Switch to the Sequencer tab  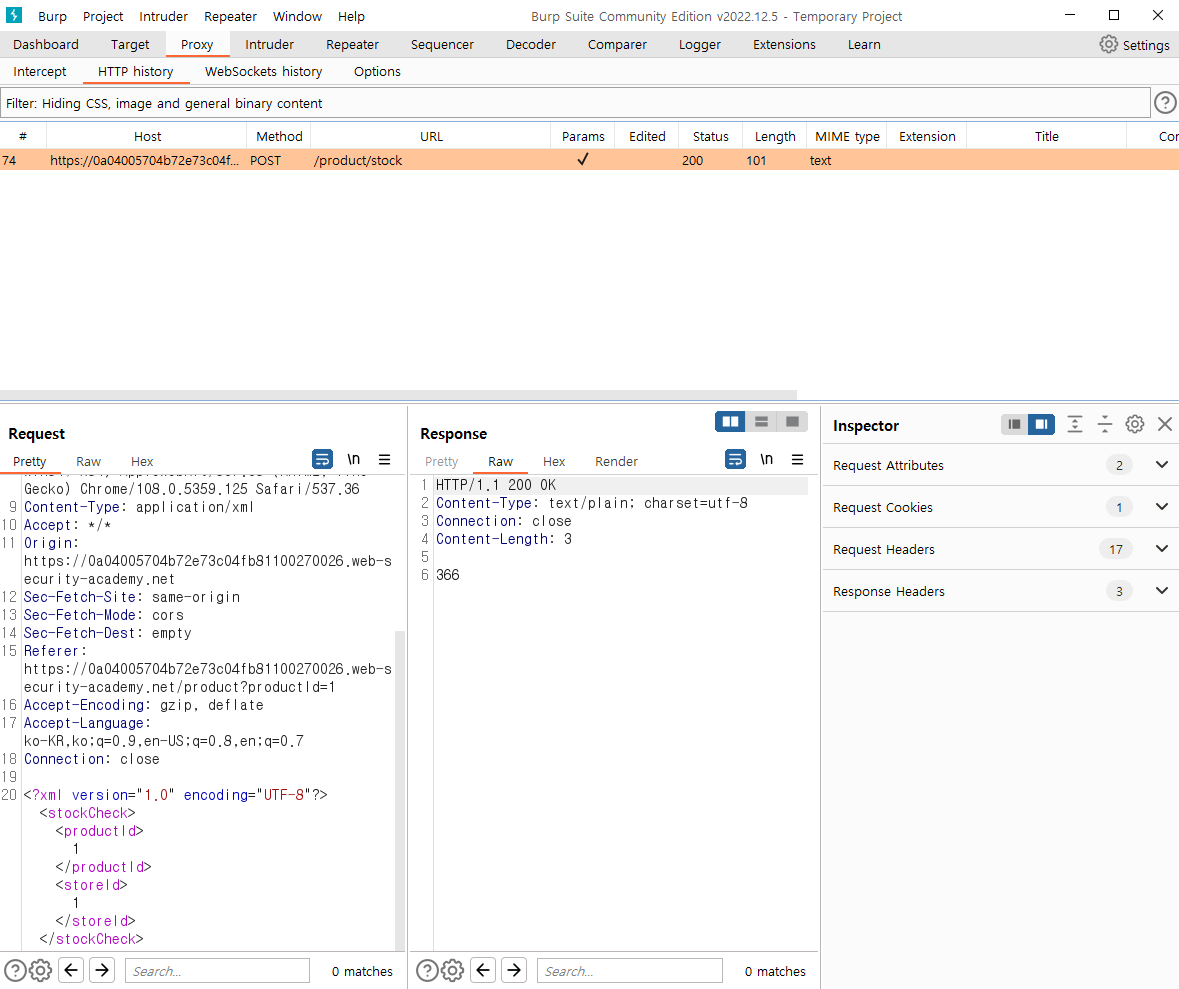click(442, 44)
